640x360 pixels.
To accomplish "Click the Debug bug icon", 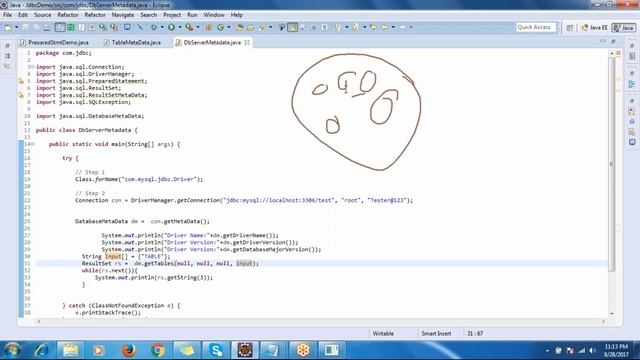I will [154, 27].
